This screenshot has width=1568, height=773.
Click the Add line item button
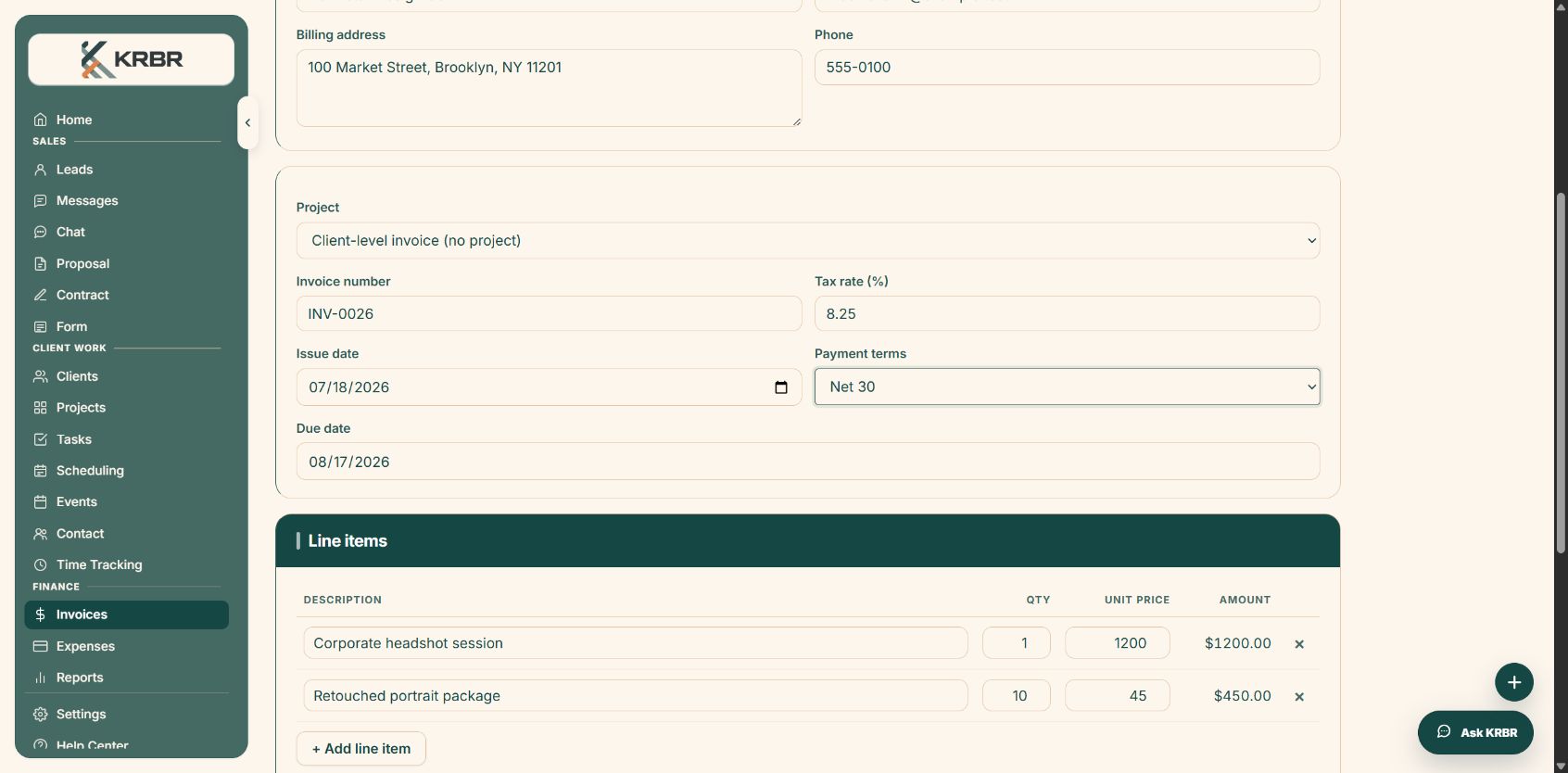tap(361, 749)
